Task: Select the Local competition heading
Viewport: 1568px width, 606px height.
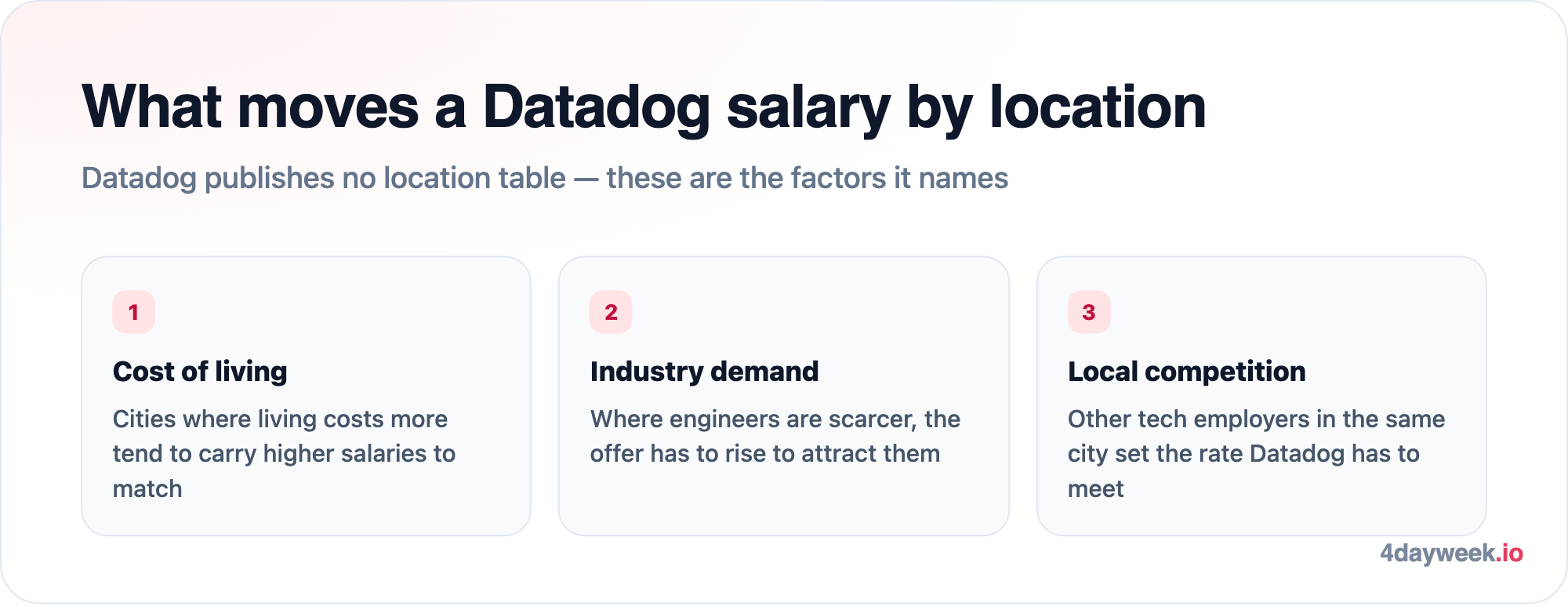Action: (1186, 372)
